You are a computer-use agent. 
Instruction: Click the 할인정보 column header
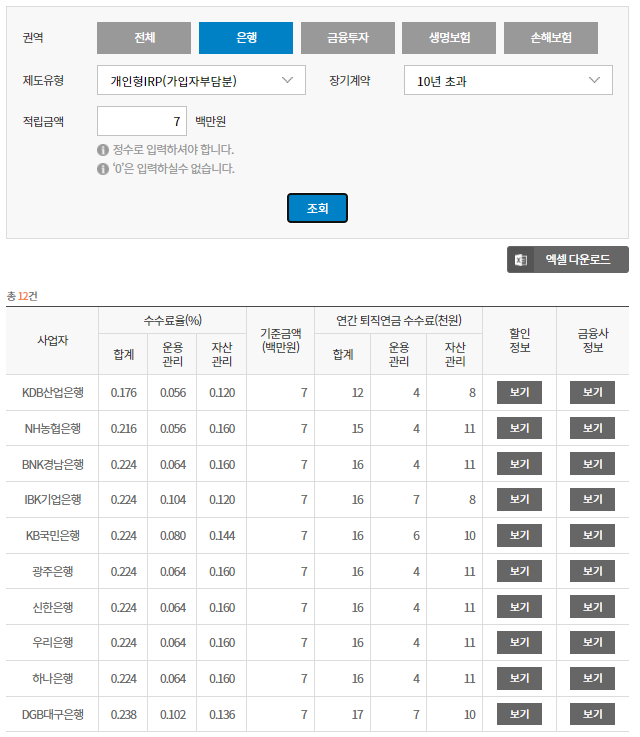coord(519,340)
